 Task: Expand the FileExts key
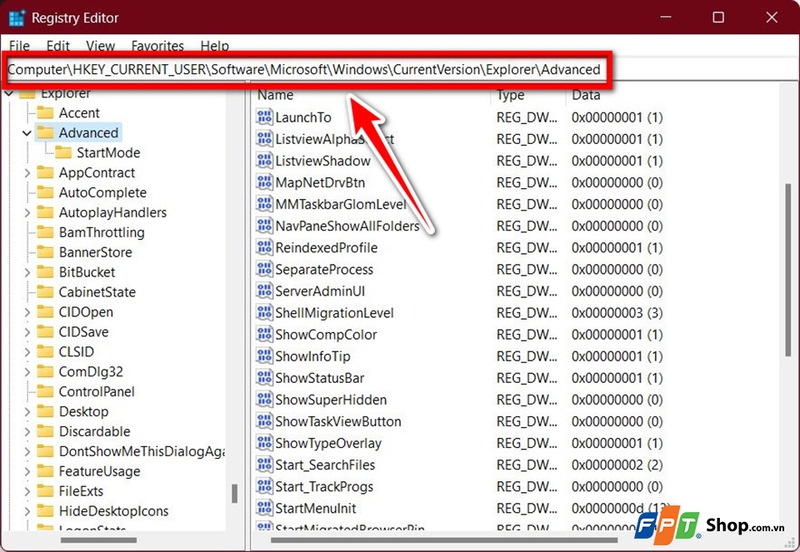point(27,491)
